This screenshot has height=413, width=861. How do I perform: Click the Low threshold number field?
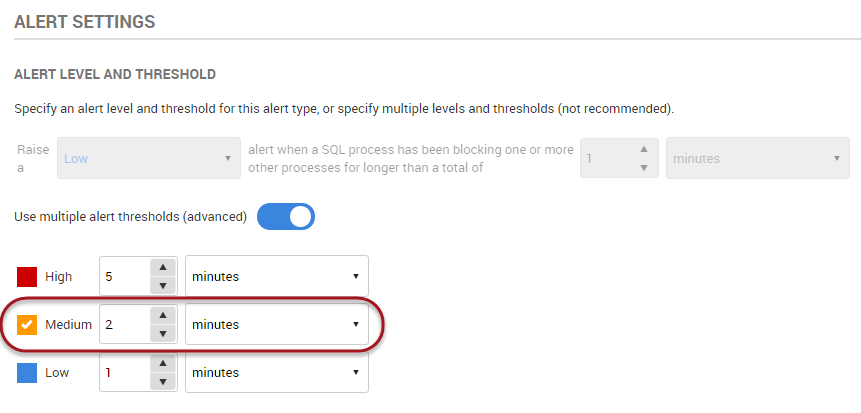[123, 372]
